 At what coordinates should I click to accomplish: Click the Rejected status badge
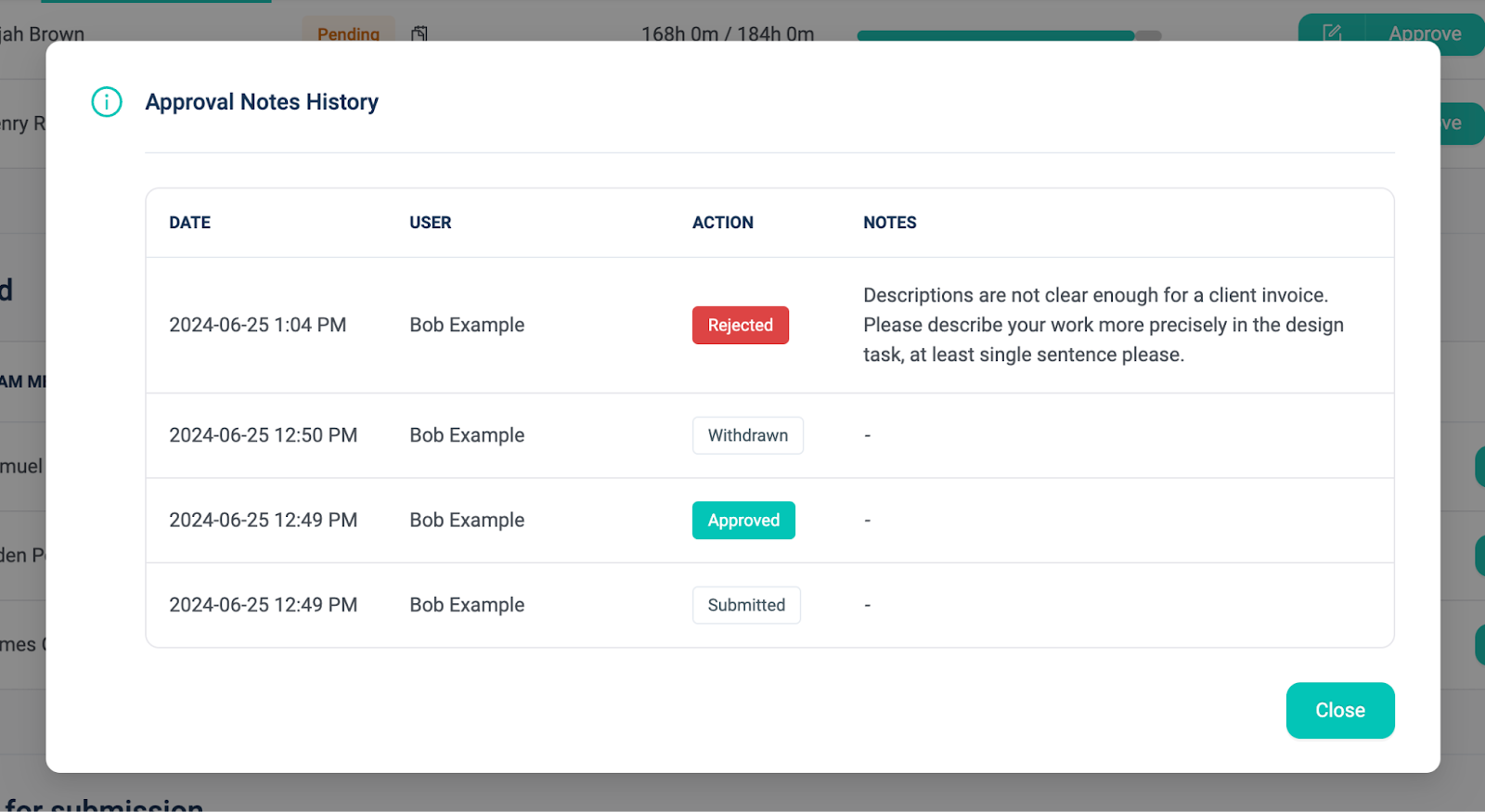point(740,325)
